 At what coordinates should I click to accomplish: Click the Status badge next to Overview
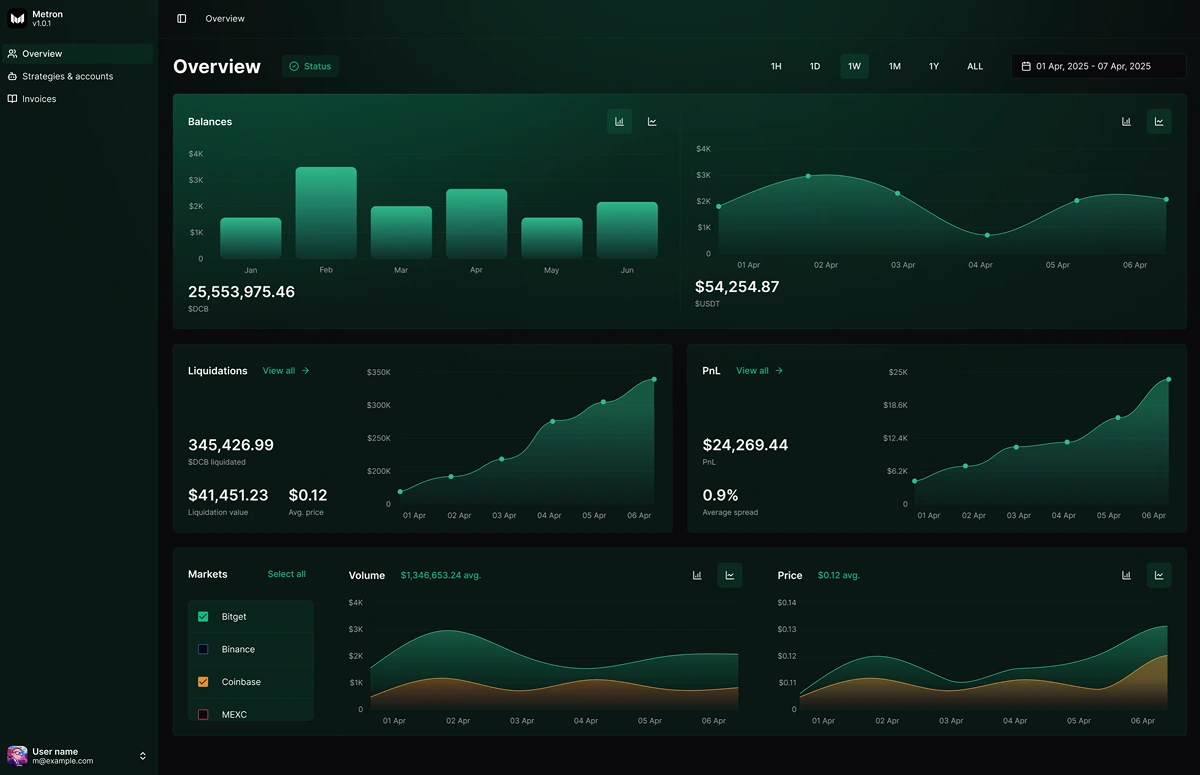coord(310,66)
